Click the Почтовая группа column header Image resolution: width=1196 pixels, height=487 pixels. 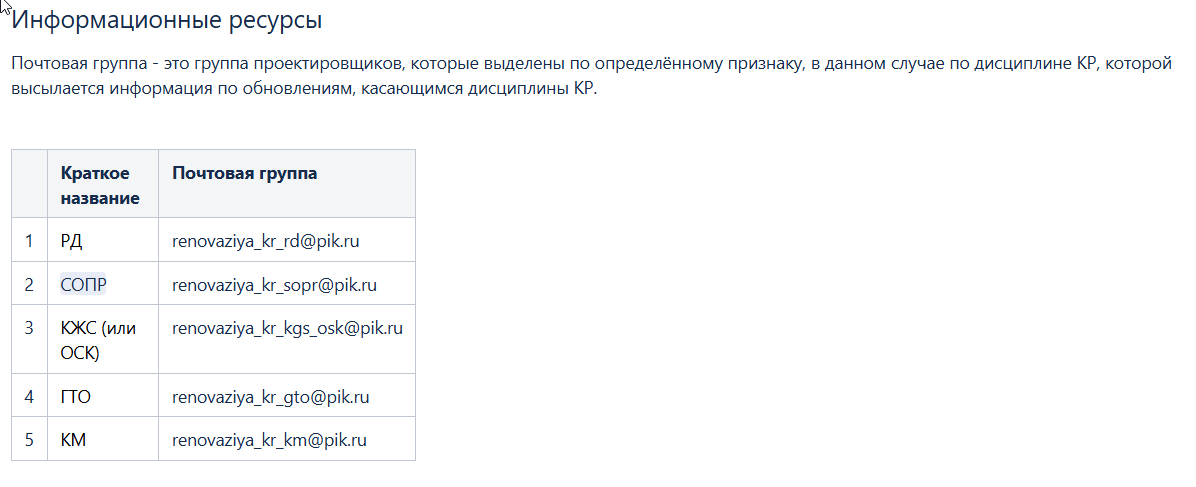point(287,184)
